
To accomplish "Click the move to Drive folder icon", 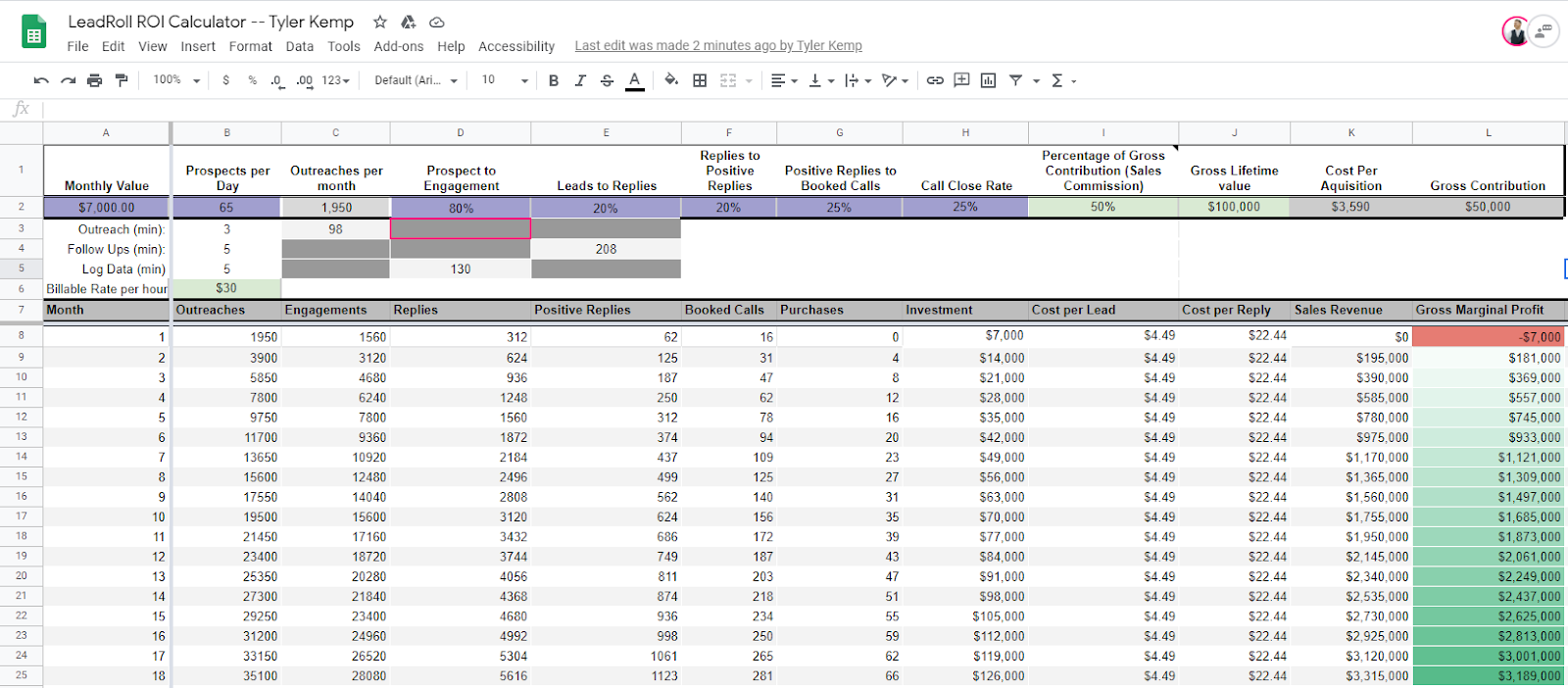I will 409,22.
